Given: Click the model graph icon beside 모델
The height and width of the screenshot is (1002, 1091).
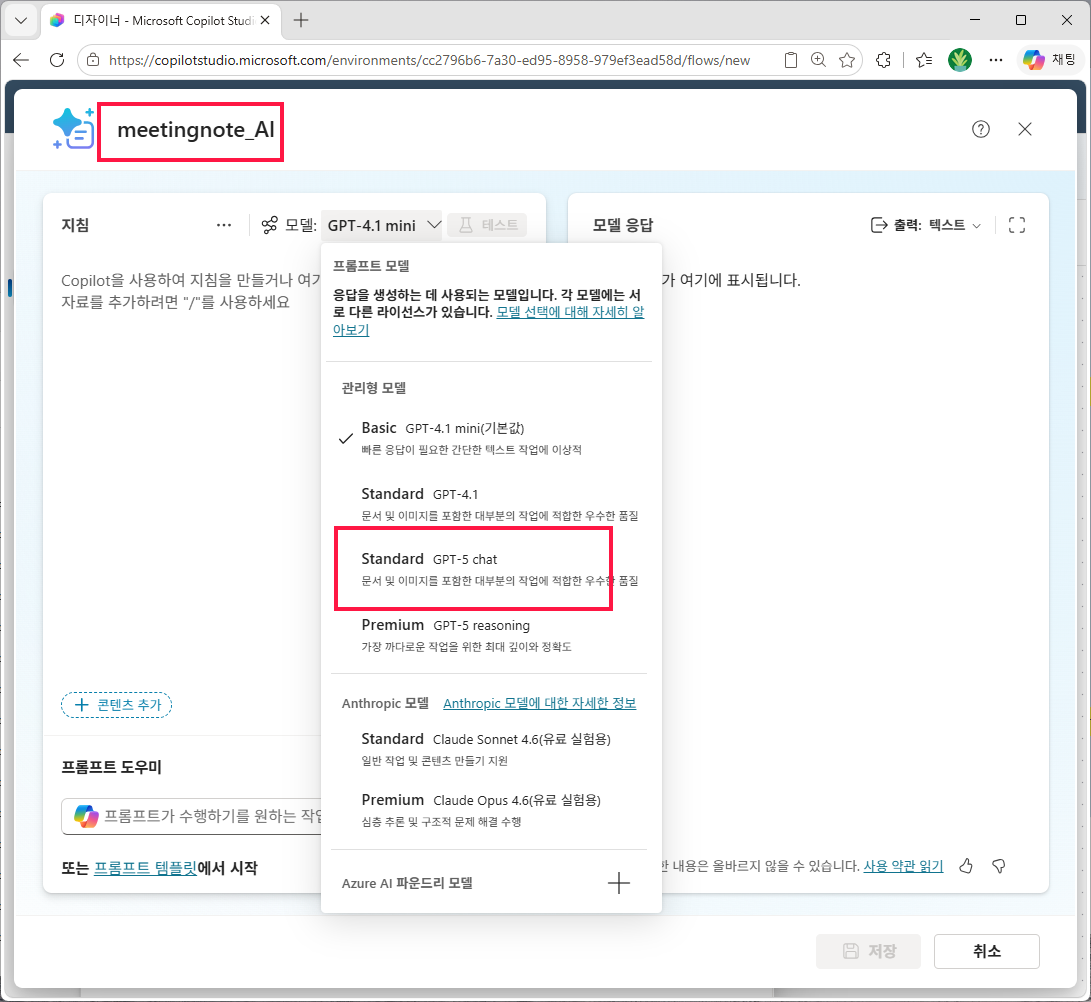Looking at the screenshot, I should pos(269,225).
